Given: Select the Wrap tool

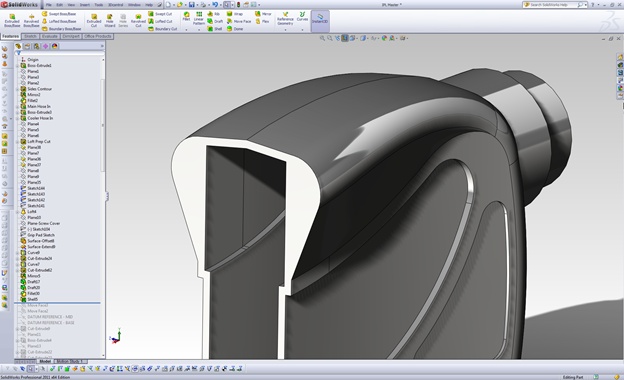Looking at the screenshot, I should pos(235,14).
